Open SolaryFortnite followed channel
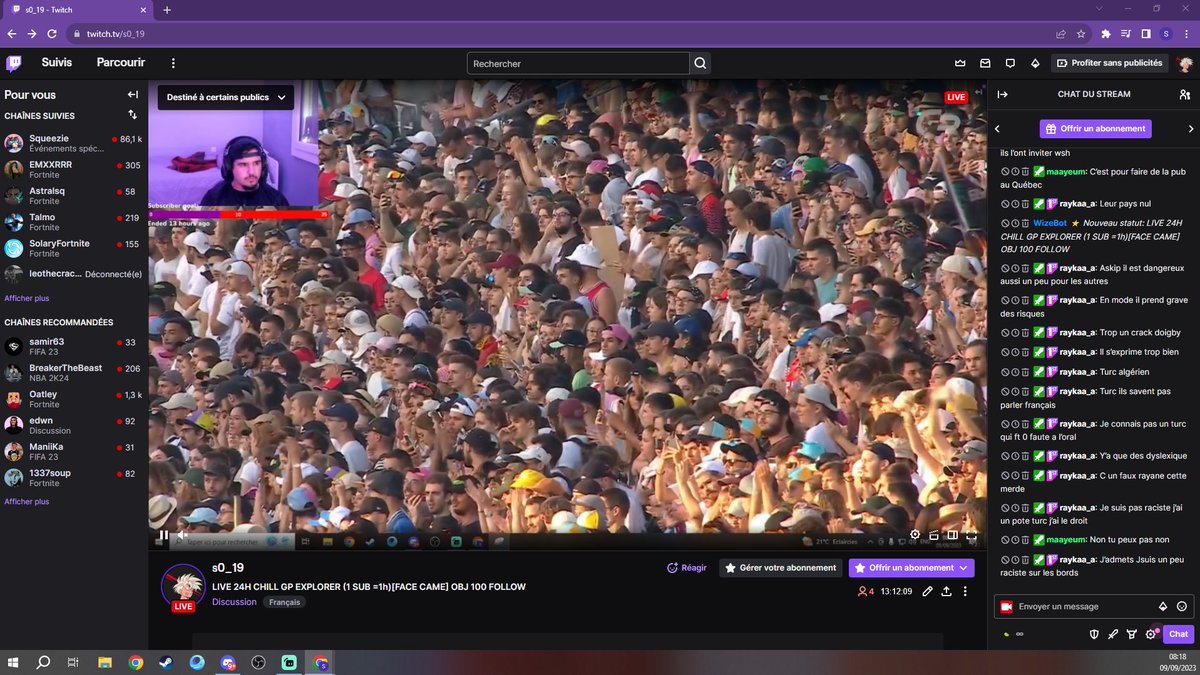1200x675 pixels. pos(73,248)
